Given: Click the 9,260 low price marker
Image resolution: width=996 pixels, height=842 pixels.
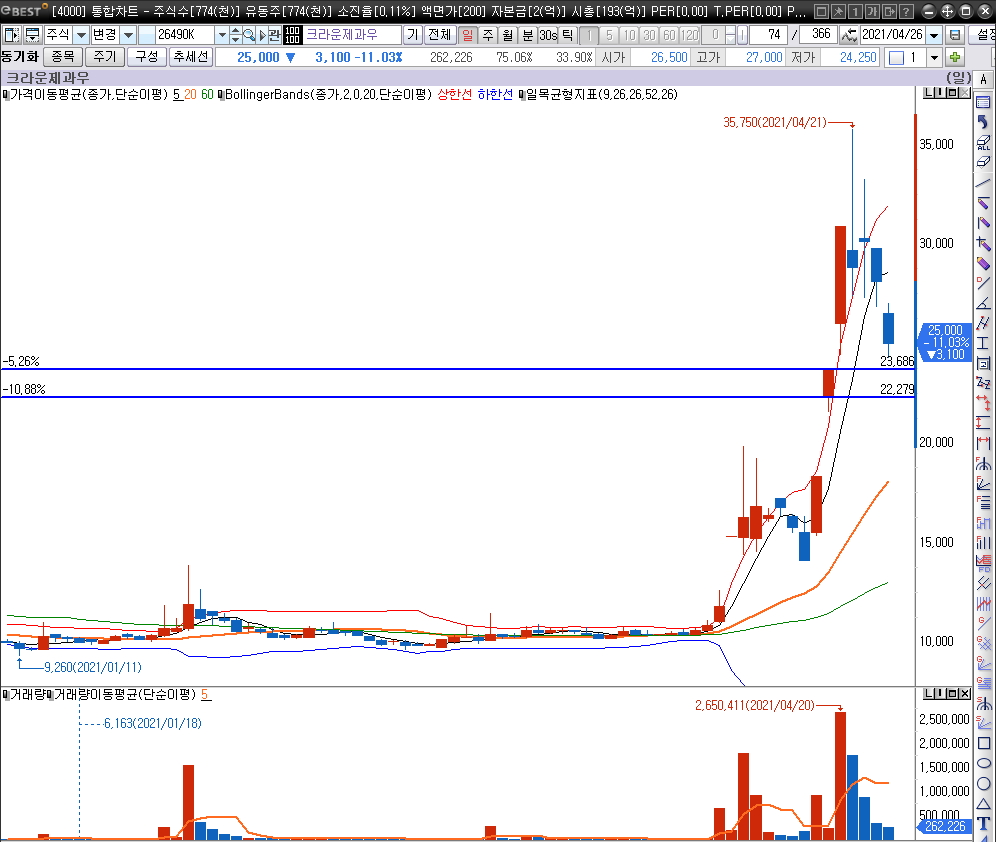Looking at the screenshot, I should [x=93, y=667].
